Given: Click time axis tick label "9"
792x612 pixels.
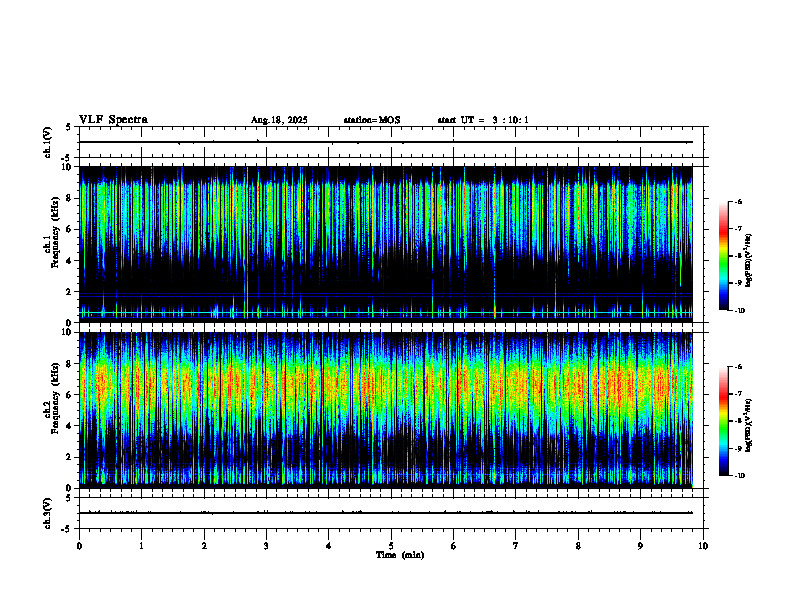Looking at the screenshot, I should coord(640,546).
